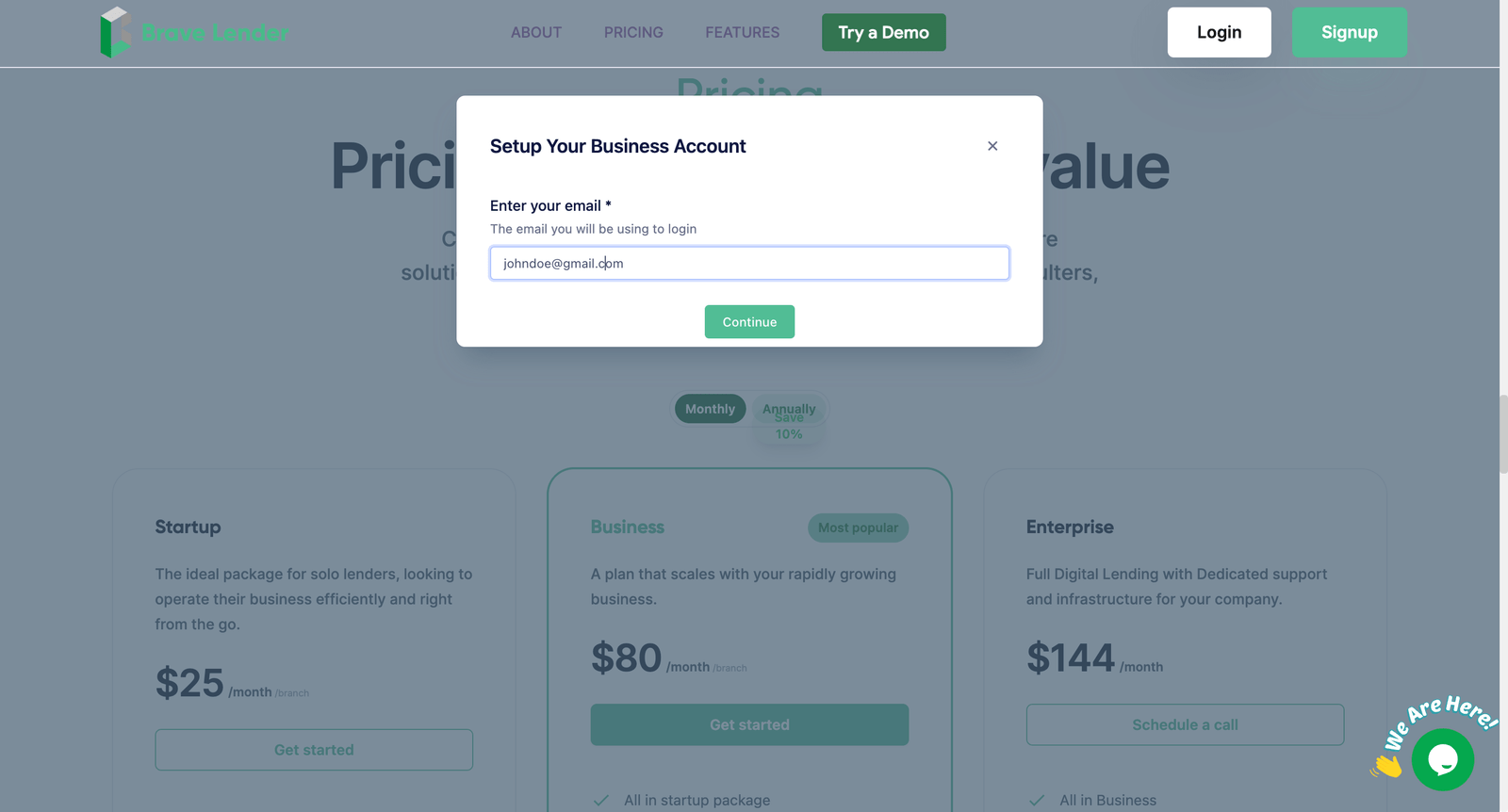Click Continue to submit your email
This screenshot has width=1508, height=812.
[748, 321]
